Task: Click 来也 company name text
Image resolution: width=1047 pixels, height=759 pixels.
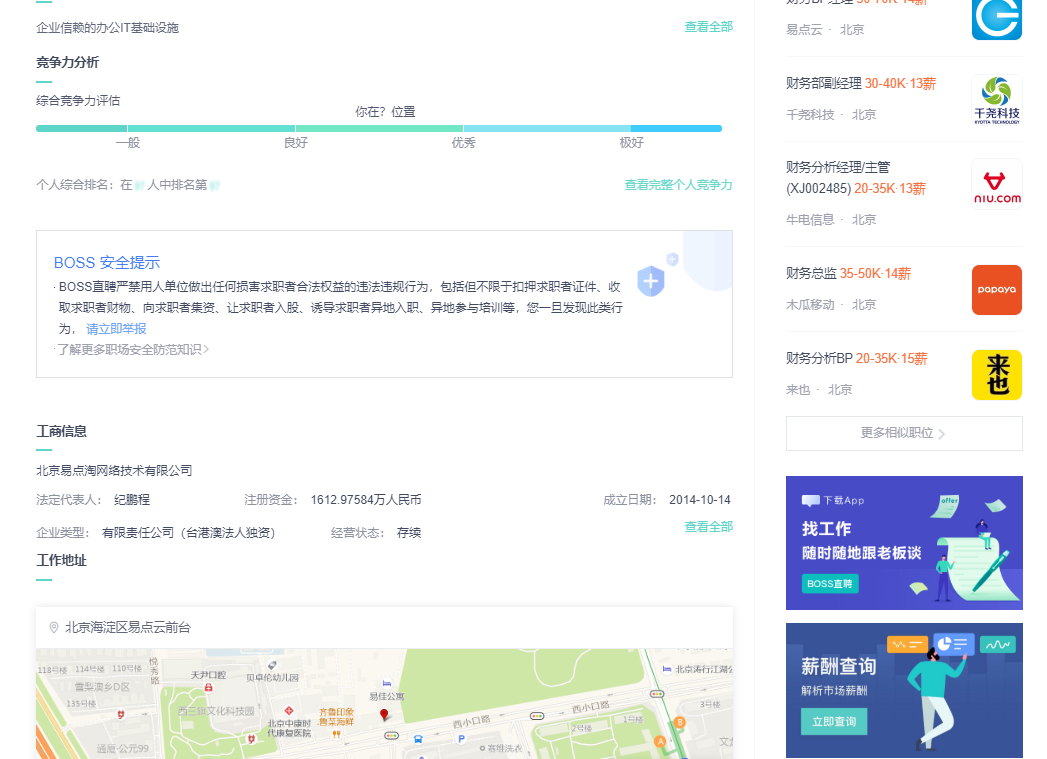Action: click(x=798, y=390)
